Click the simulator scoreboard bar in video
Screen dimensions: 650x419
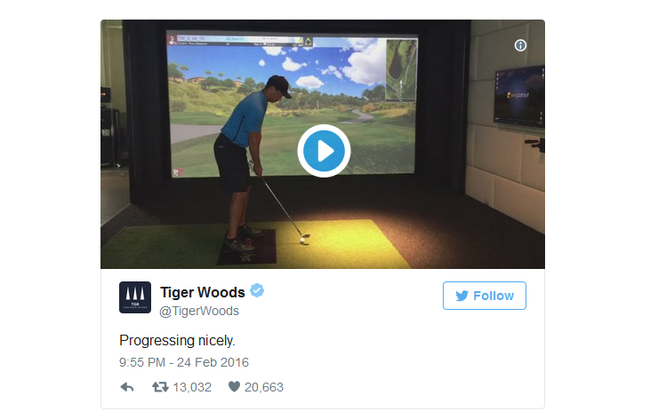(240, 41)
